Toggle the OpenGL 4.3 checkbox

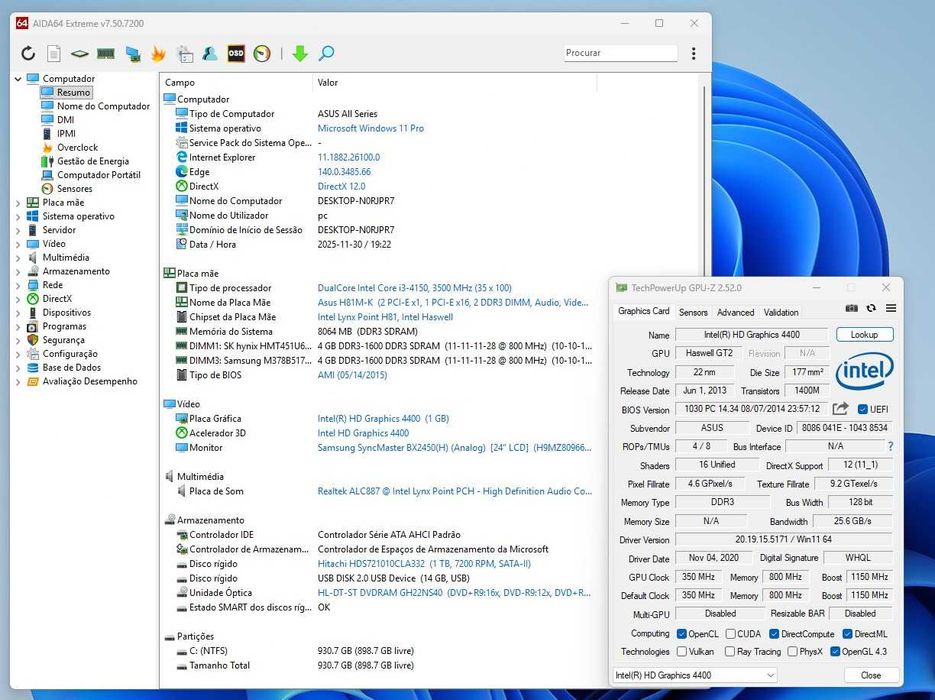pyautogui.click(x=835, y=652)
